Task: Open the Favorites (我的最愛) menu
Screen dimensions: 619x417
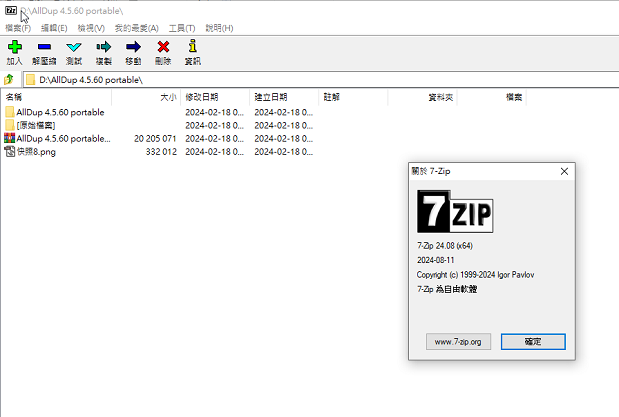Action: [x=137, y=28]
